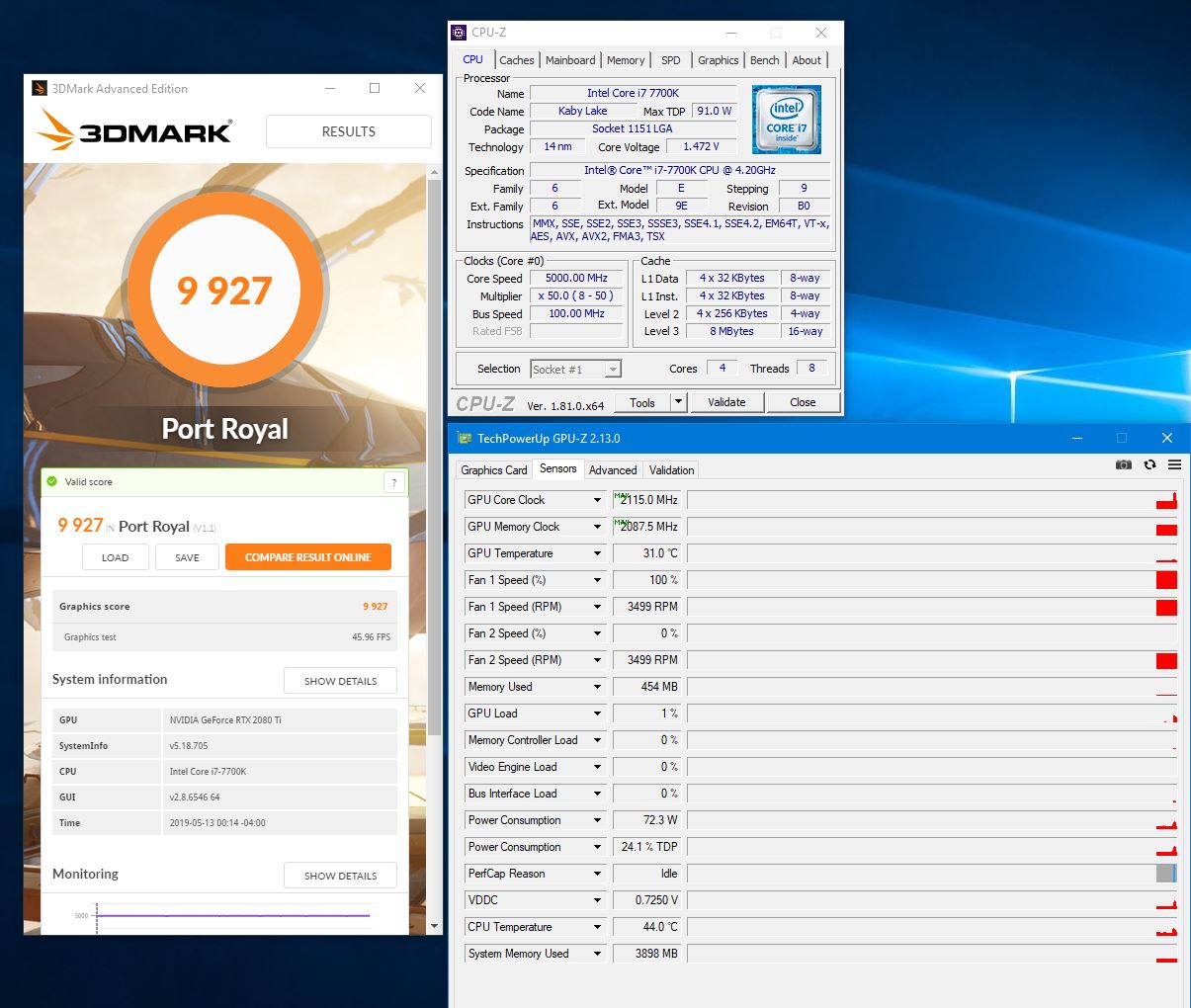Select the Core Voltage 1.472 V value
Viewport: 1191px width, 1008px height.
[x=701, y=146]
